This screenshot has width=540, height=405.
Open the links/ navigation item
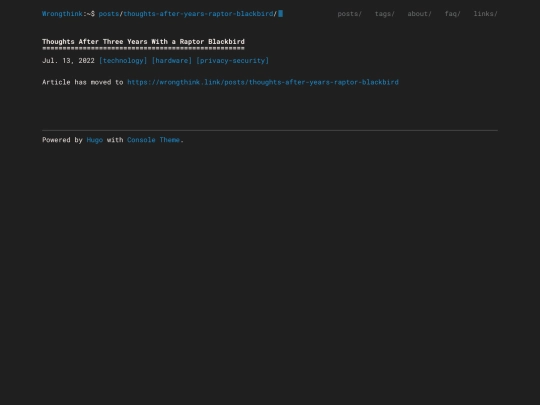[485, 14]
